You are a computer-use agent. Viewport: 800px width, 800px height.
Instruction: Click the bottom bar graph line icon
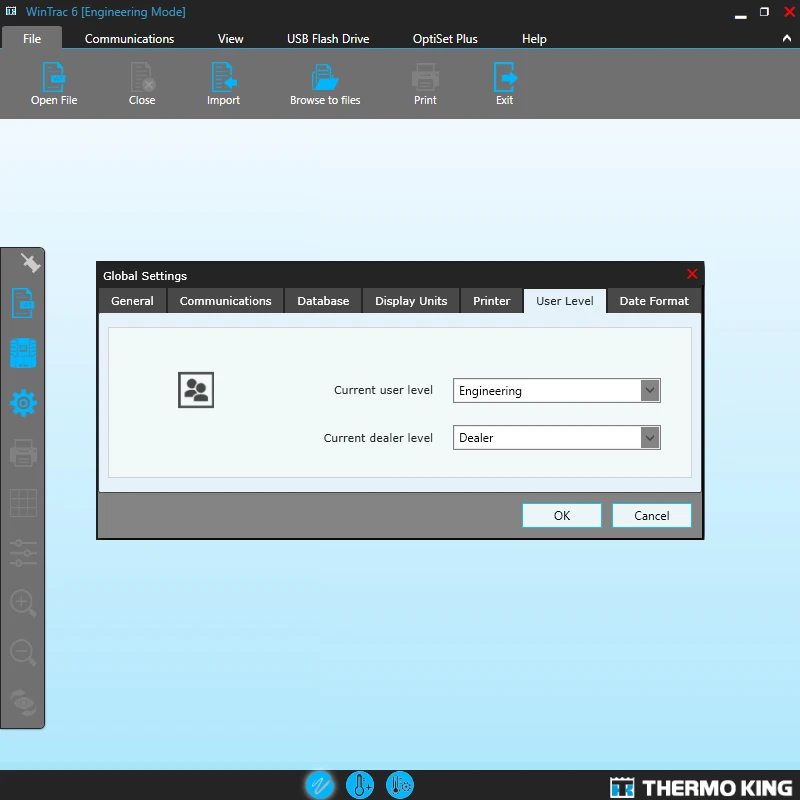(x=320, y=785)
